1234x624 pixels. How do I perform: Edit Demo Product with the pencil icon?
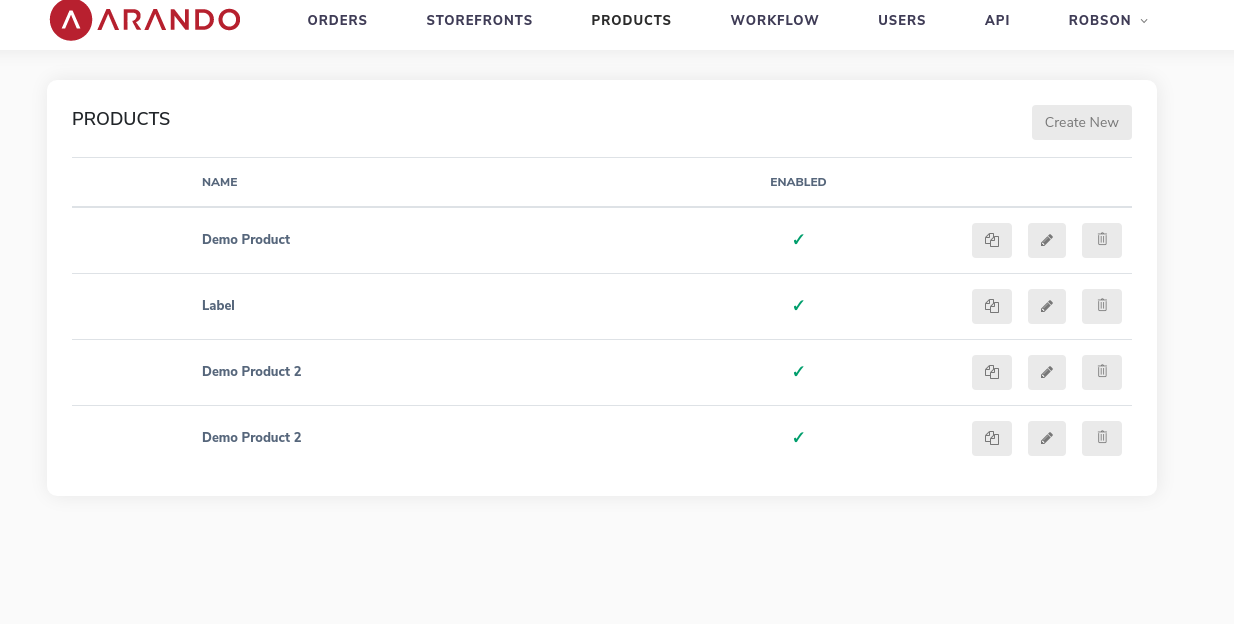point(1046,240)
